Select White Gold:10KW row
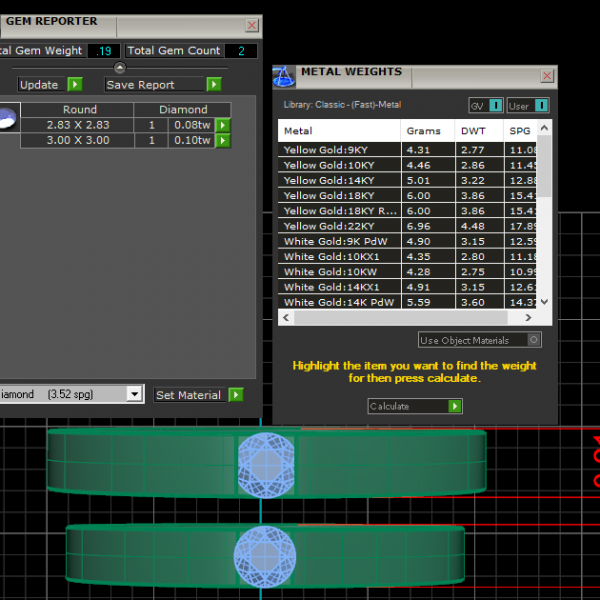This screenshot has height=600, width=600. tap(340, 271)
